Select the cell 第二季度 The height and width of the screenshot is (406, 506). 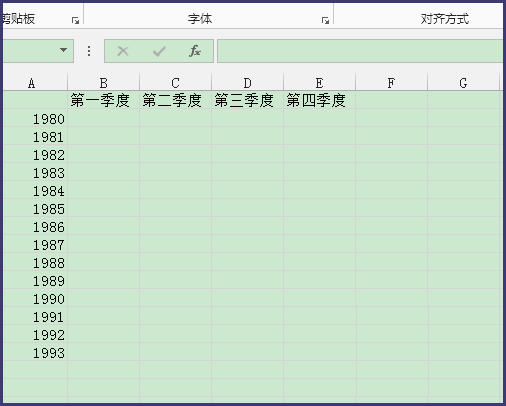[x=175, y=100]
